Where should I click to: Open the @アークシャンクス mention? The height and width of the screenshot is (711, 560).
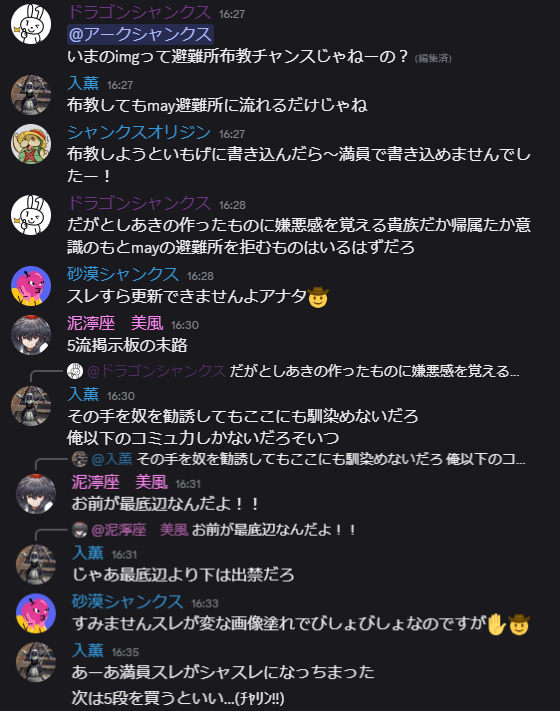coord(140,34)
